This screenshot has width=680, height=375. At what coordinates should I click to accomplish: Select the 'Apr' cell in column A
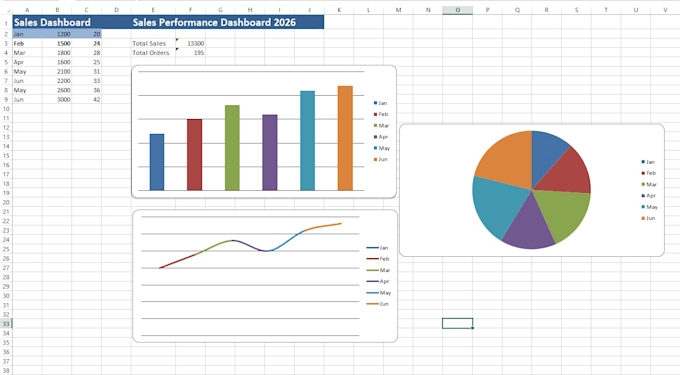27,62
